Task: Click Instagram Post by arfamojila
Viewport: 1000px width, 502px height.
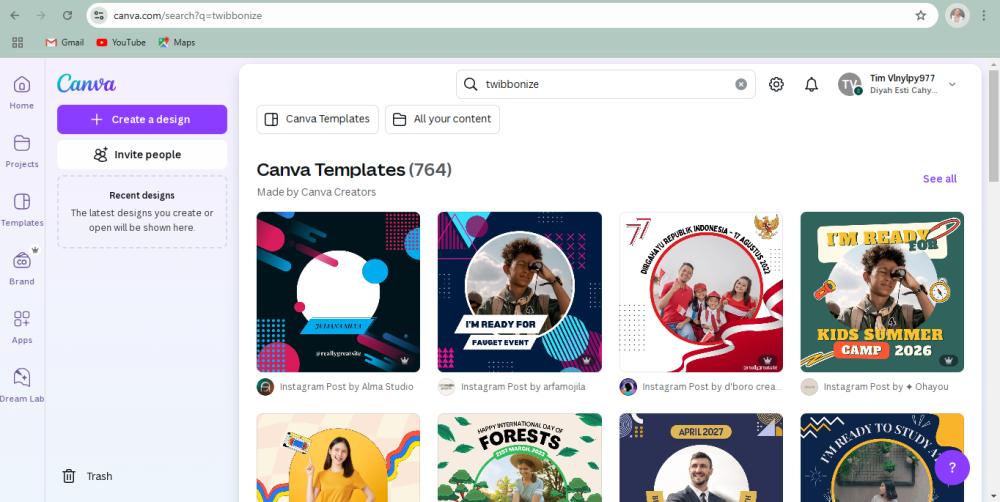Action: coord(523,387)
